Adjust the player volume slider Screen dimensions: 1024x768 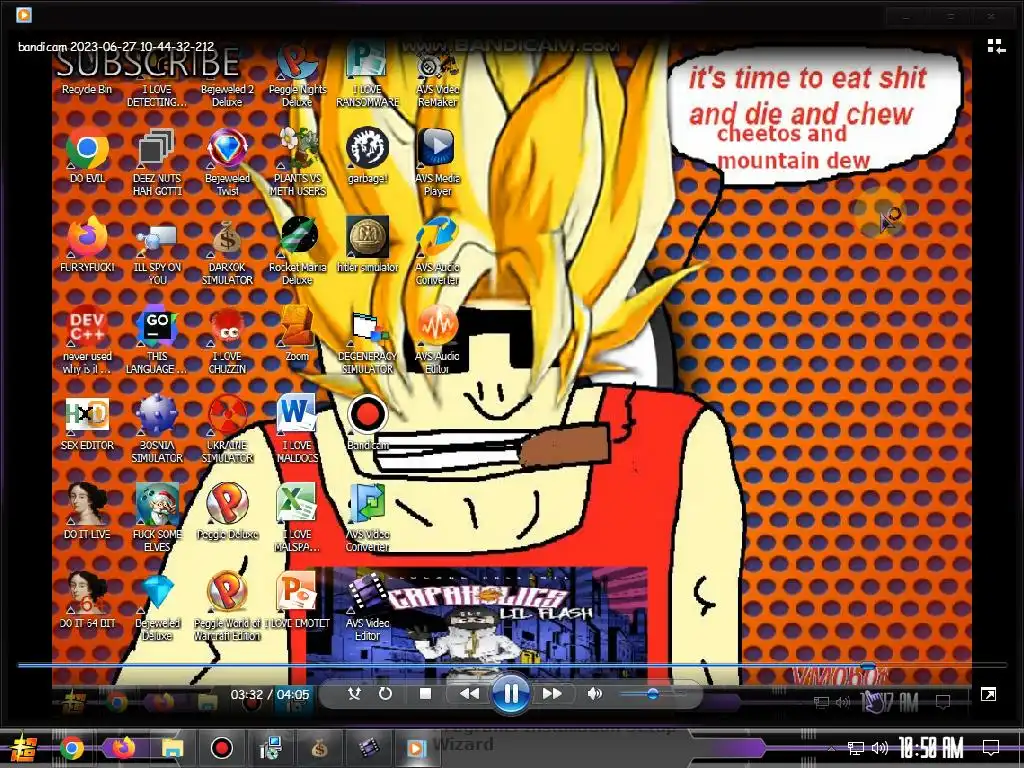(x=652, y=694)
